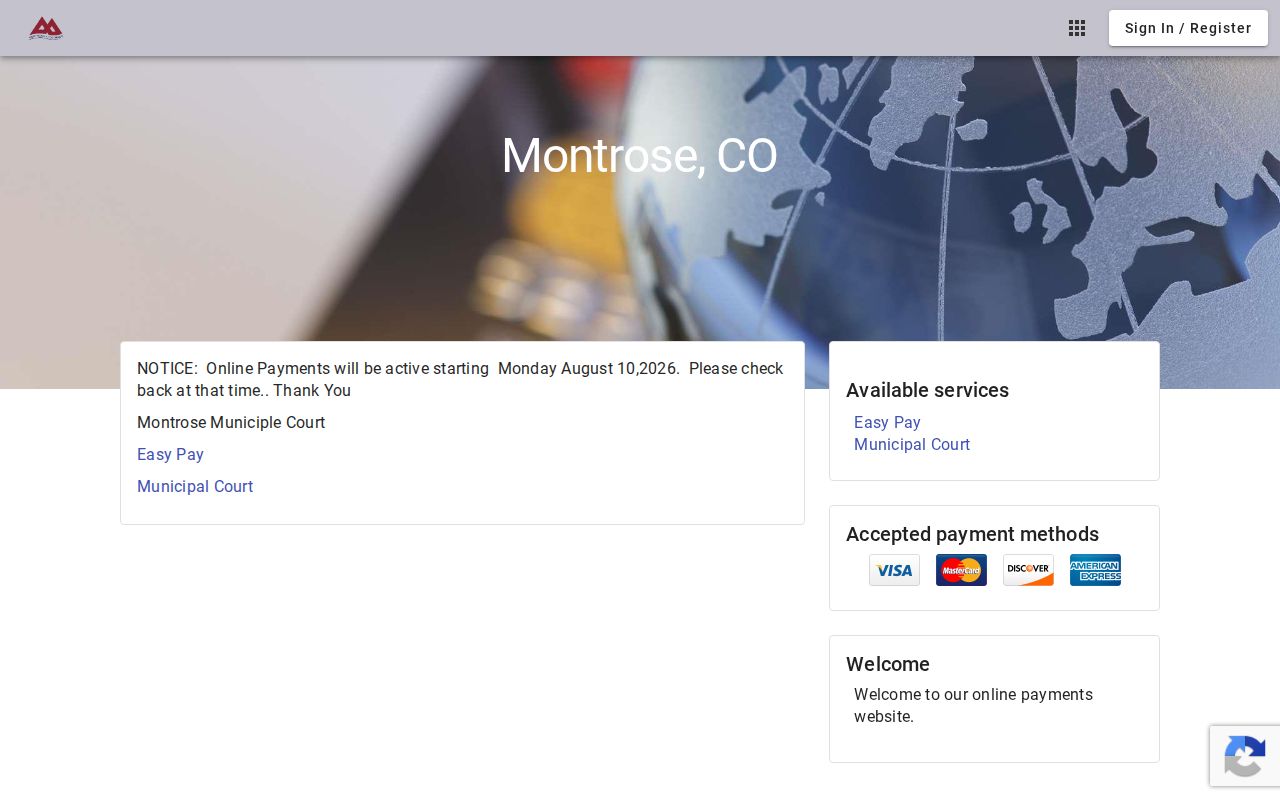Click the 'Available services' heading
This screenshot has width=1280, height=800.
click(x=927, y=390)
